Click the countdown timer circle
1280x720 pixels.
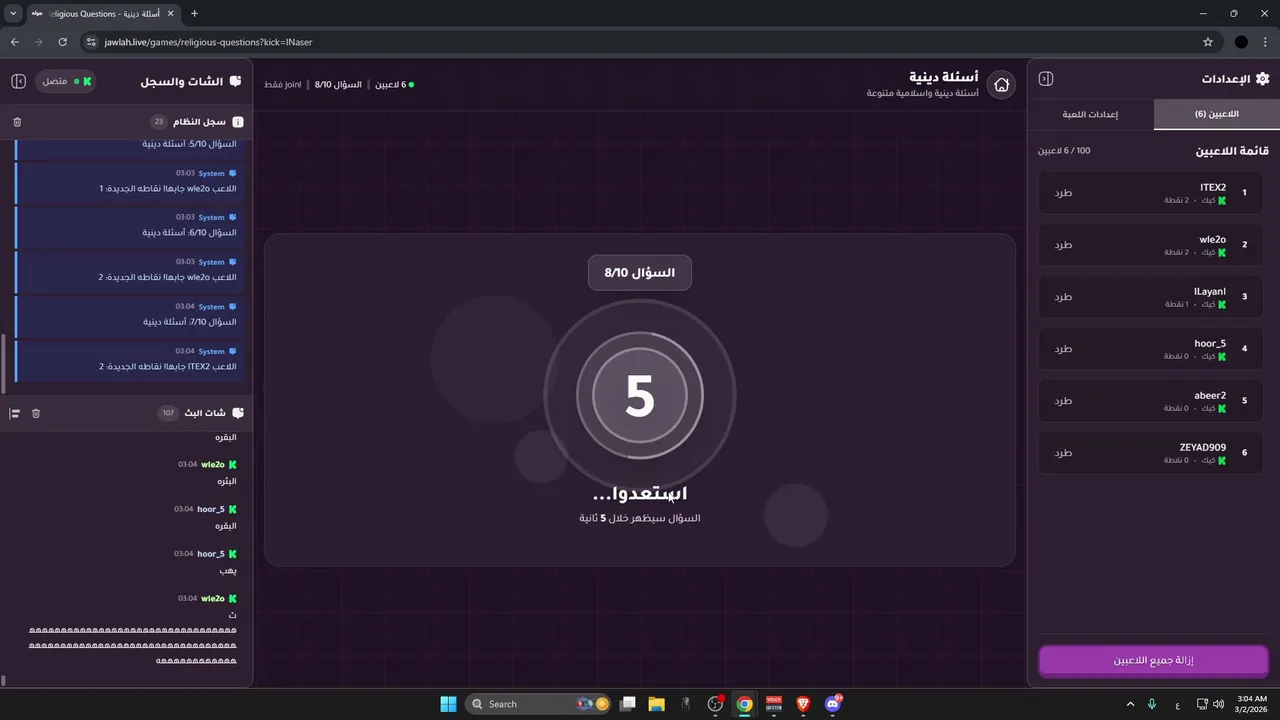(x=640, y=395)
